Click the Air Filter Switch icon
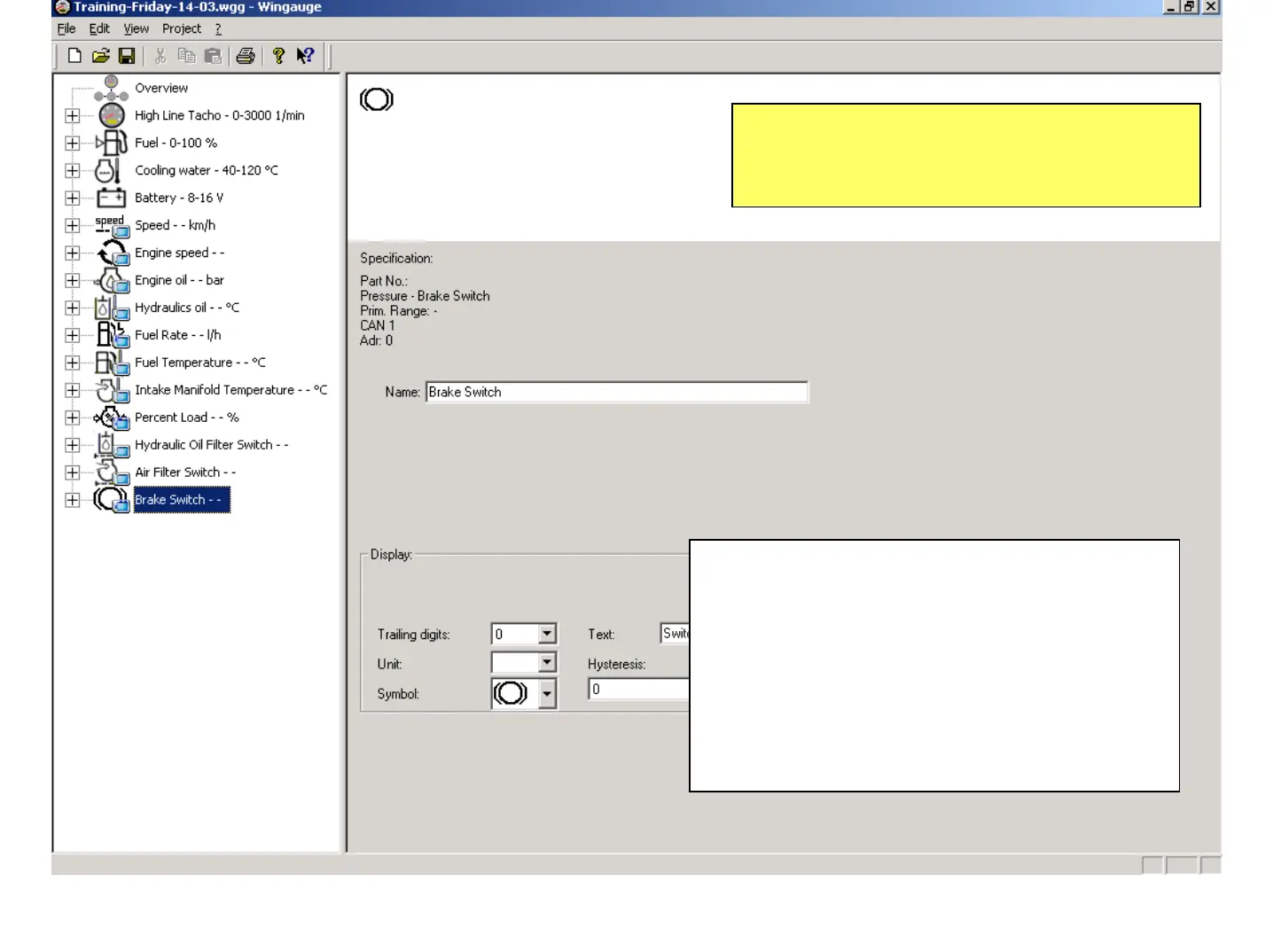 (113, 472)
